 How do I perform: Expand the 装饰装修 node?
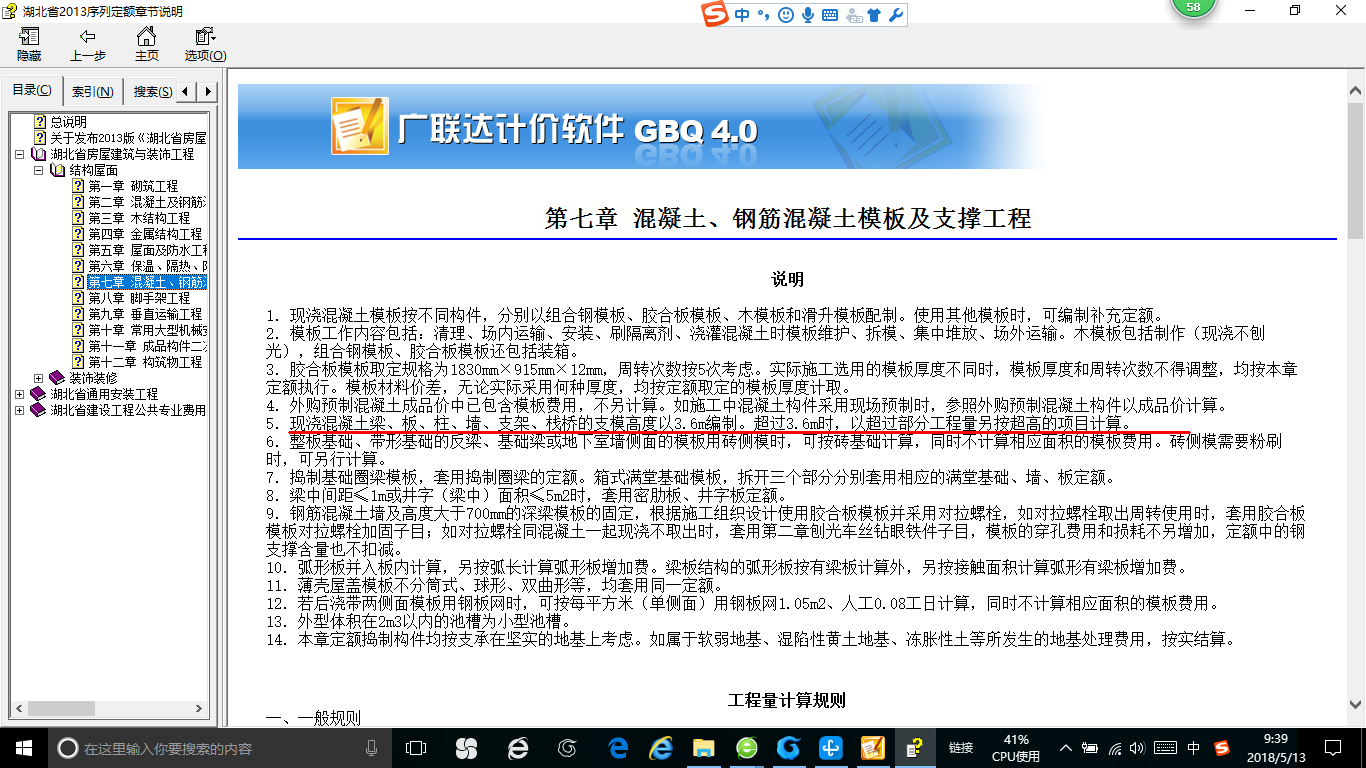(x=39, y=378)
